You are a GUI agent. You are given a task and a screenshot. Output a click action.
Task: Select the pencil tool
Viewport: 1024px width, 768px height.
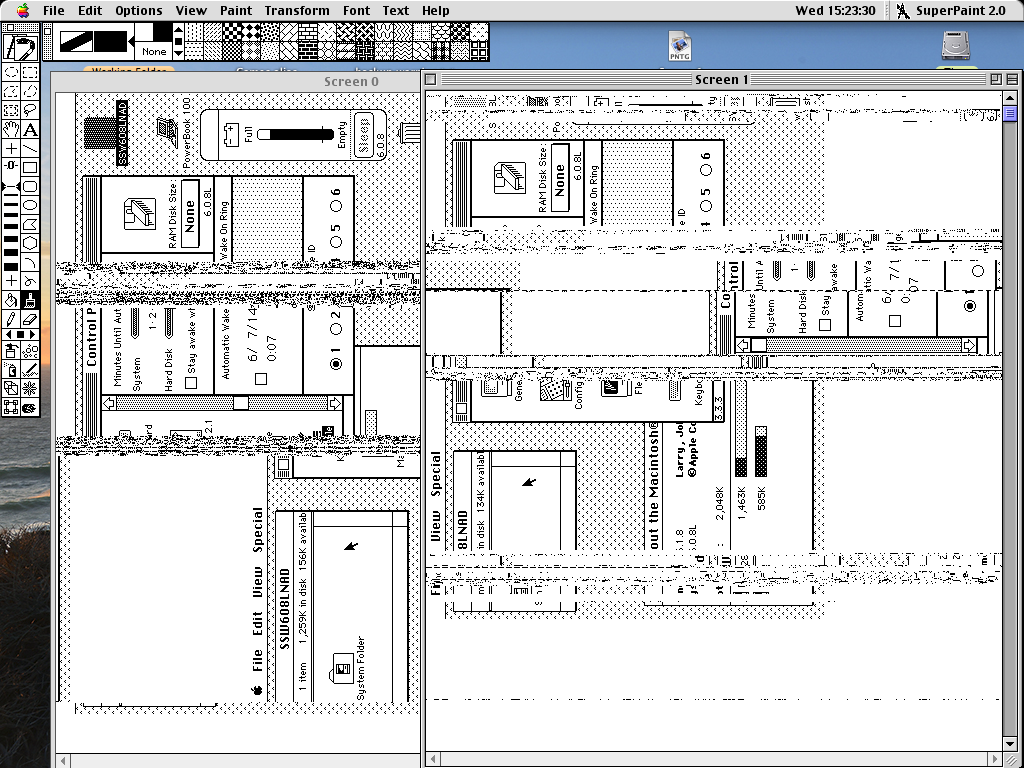11,319
